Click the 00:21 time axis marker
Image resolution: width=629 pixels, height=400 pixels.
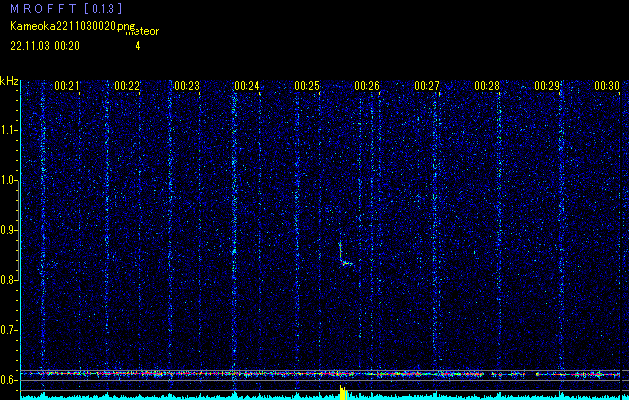coord(67,85)
